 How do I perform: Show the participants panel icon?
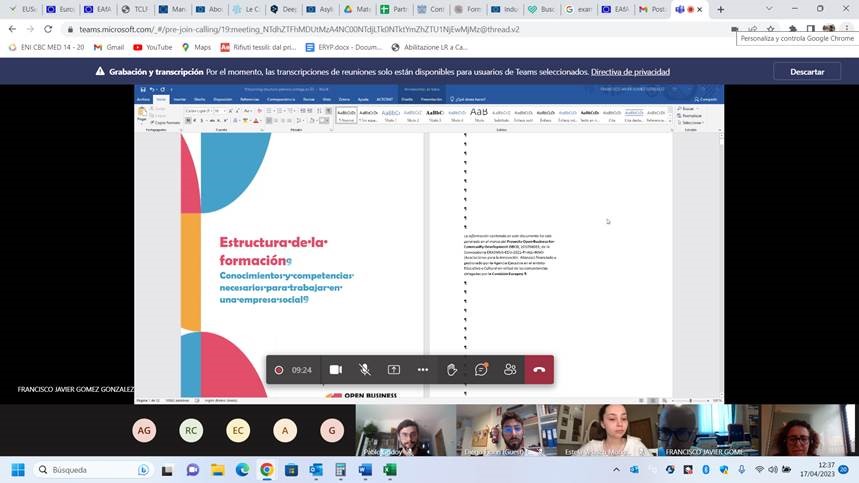coord(510,370)
